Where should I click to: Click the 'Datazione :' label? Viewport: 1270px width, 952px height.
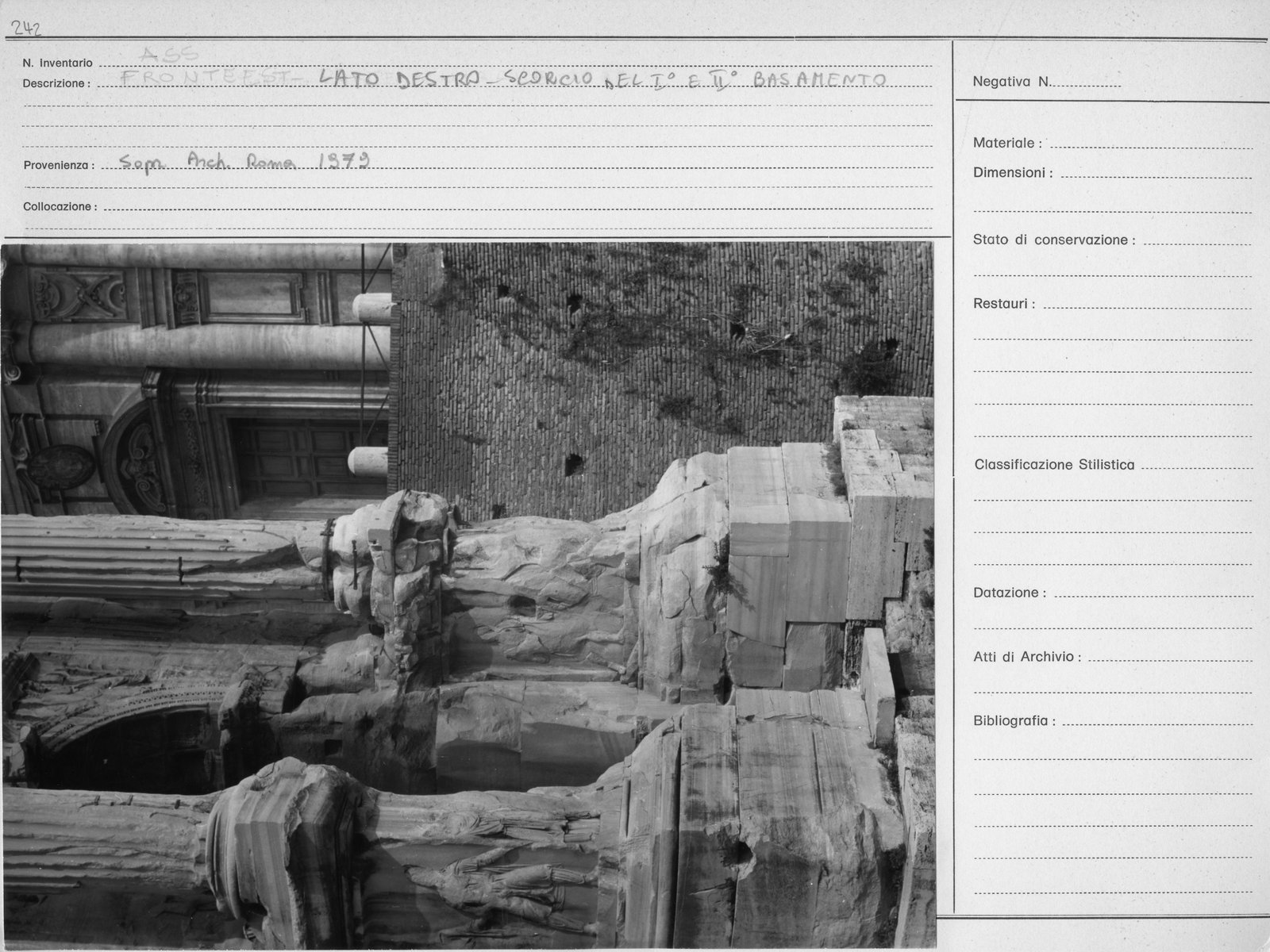tap(1010, 593)
